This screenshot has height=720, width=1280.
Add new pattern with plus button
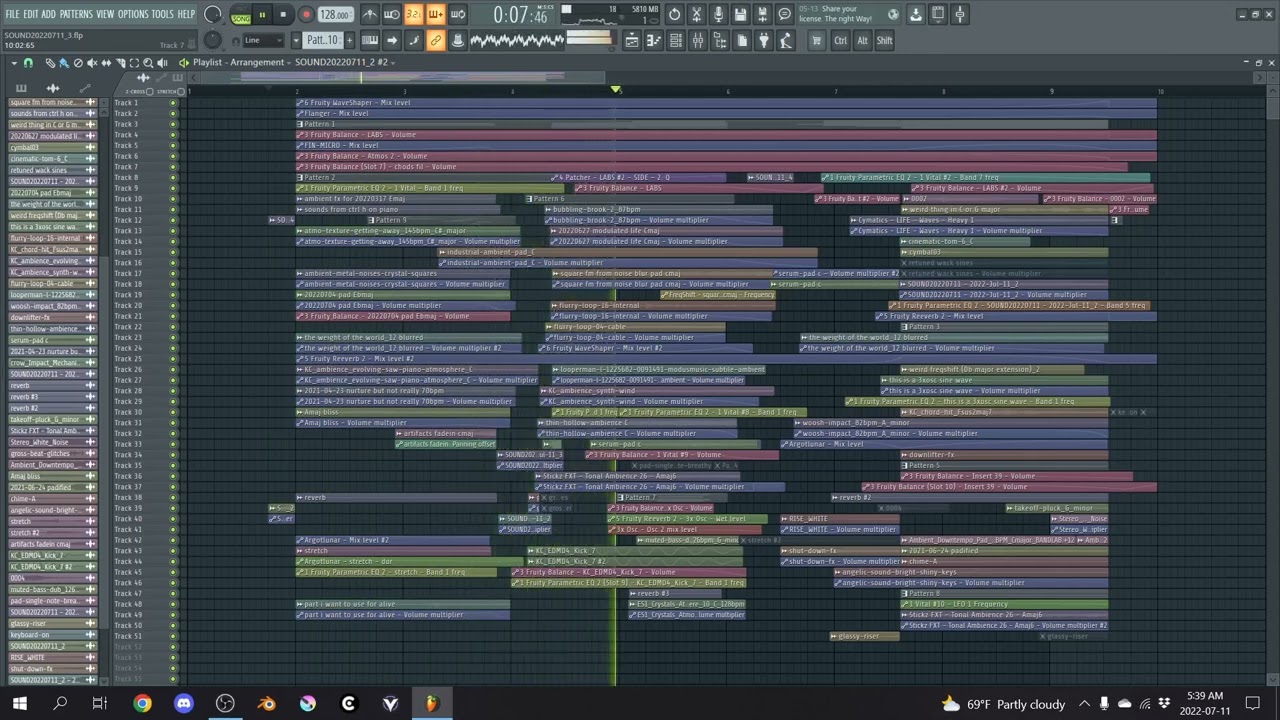click(349, 40)
